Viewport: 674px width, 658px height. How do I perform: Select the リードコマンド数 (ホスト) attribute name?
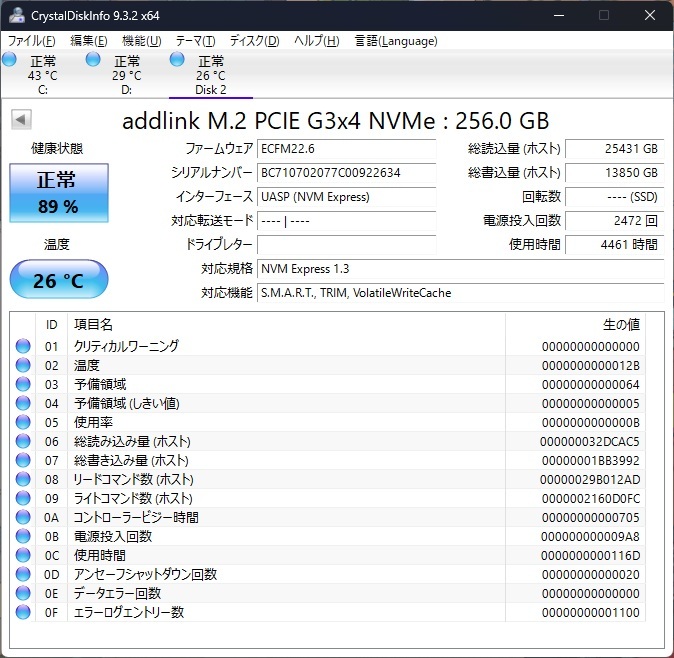[x=133, y=479]
